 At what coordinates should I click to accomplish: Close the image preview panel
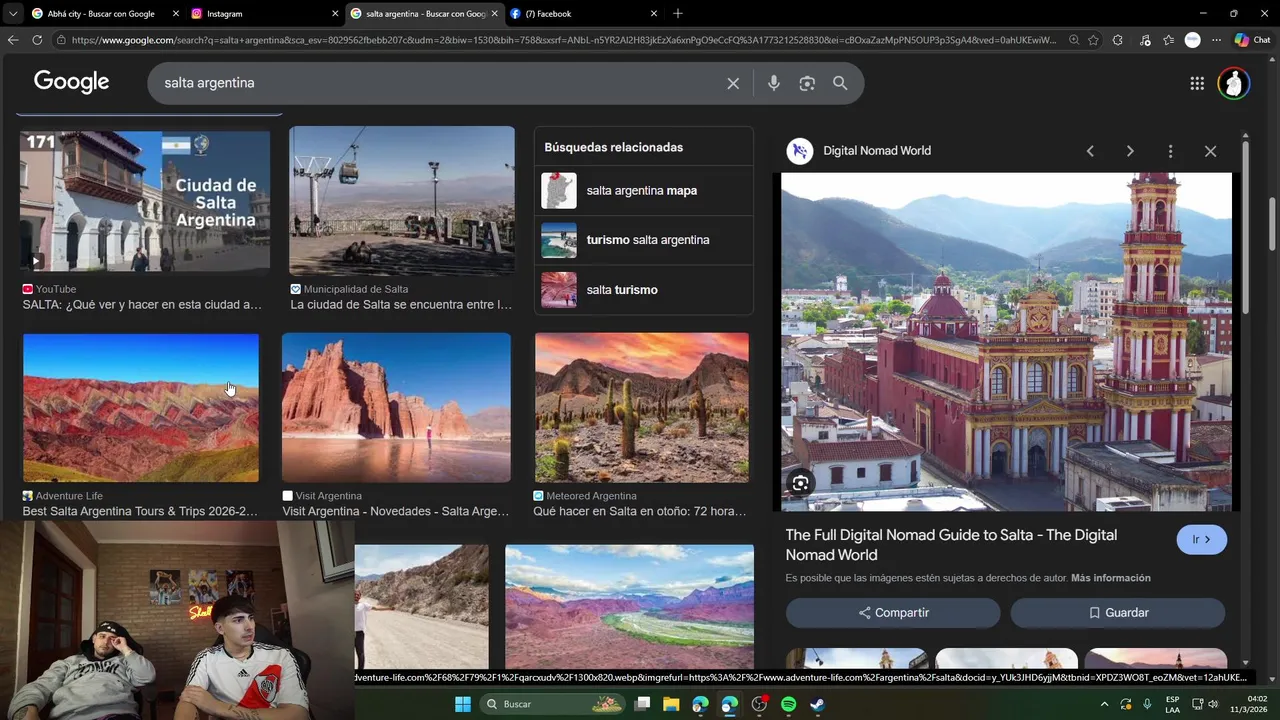click(x=1210, y=151)
